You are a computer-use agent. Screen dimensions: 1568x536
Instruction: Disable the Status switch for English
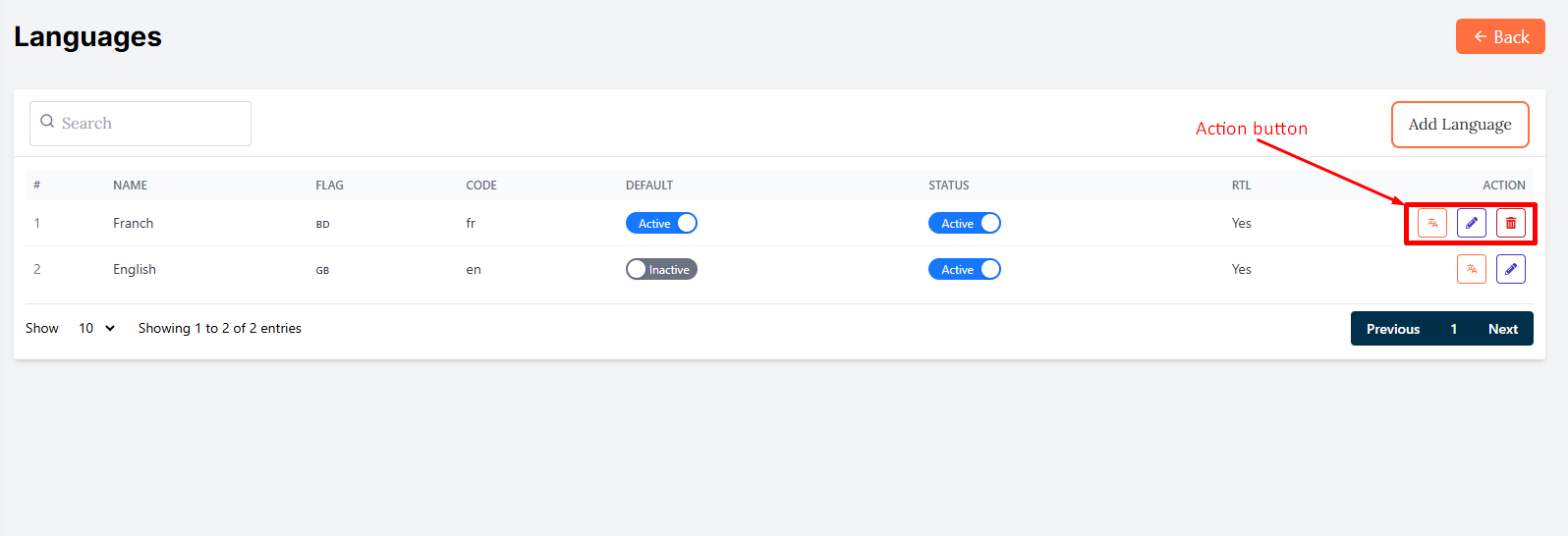click(x=964, y=270)
